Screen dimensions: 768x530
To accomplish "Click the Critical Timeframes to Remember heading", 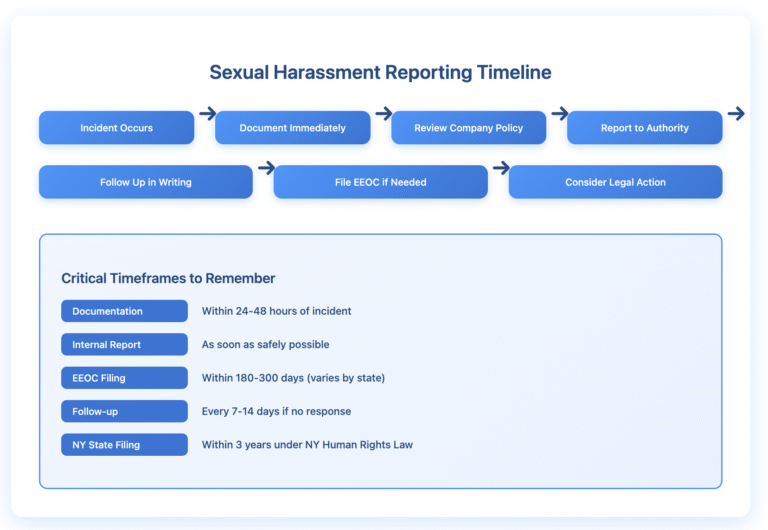I will pos(168,278).
